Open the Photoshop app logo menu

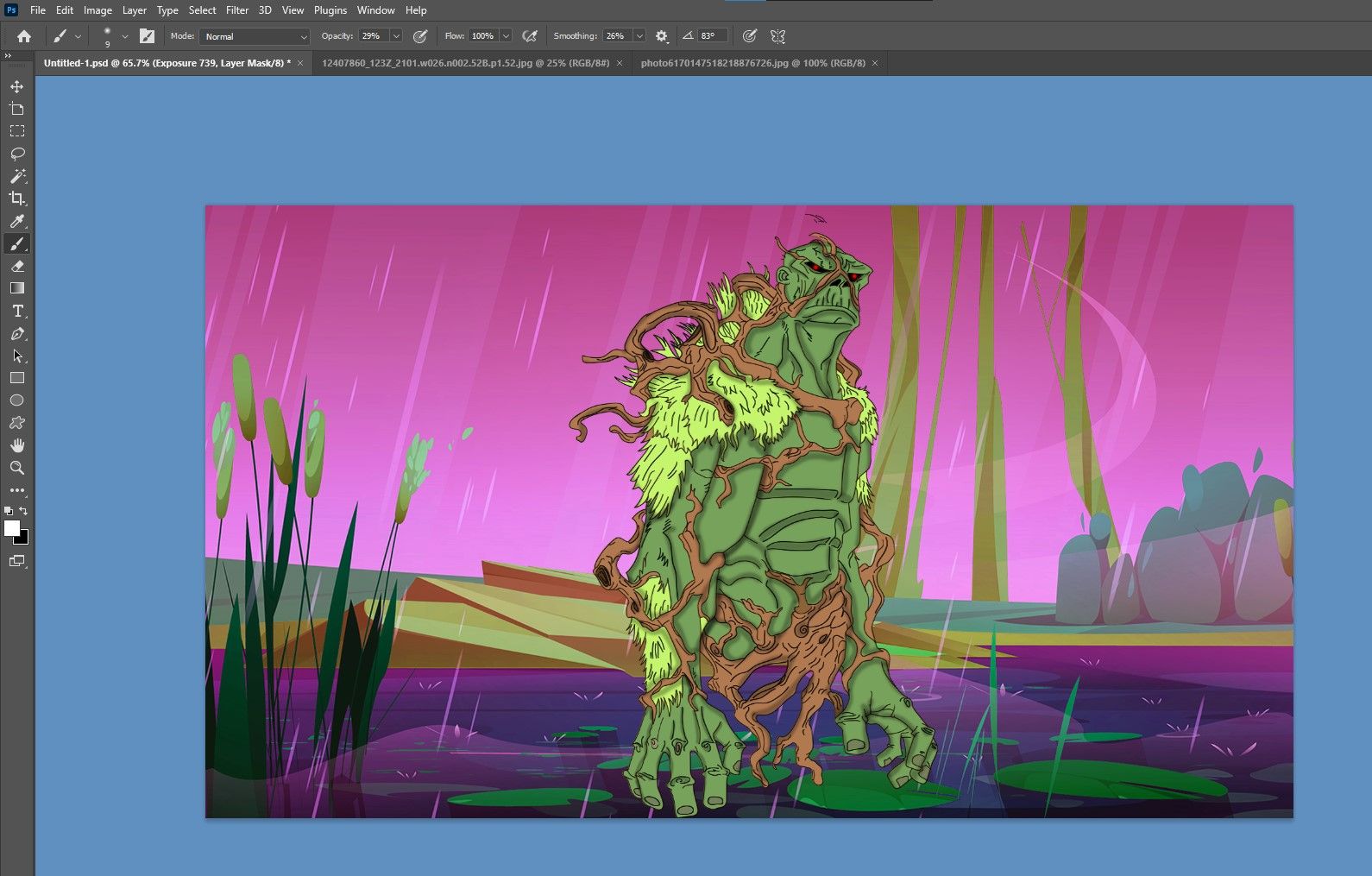(x=11, y=10)
